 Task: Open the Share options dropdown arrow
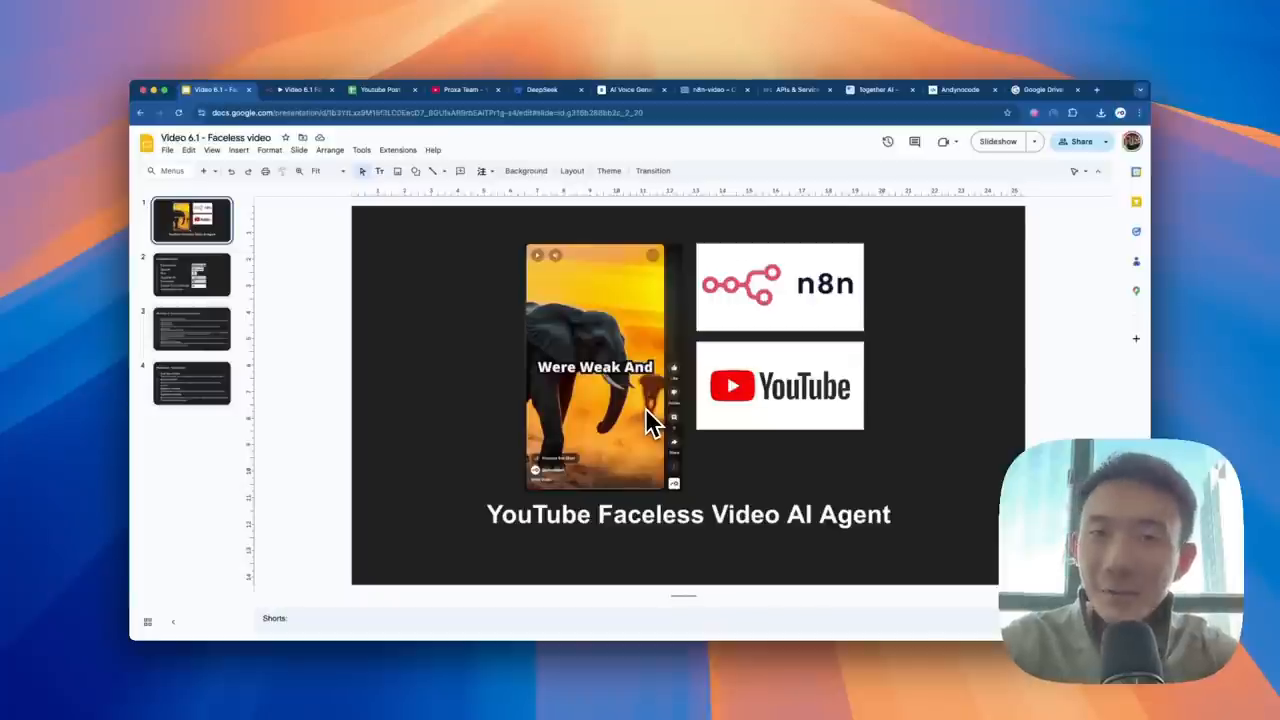click(1105, 142)
